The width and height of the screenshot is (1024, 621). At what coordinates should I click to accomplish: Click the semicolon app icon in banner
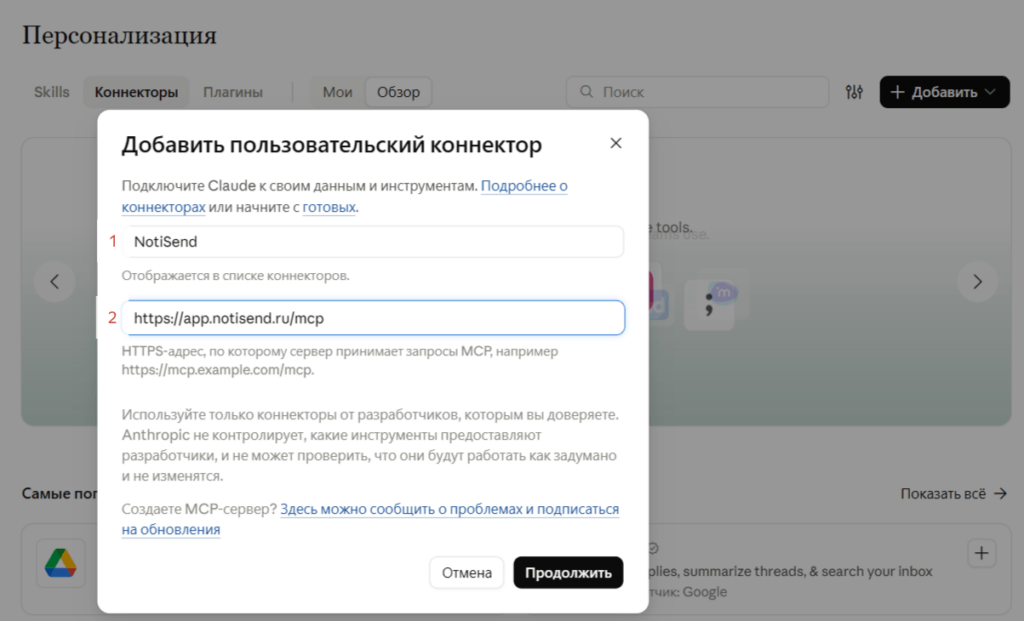tap(710, 305)
